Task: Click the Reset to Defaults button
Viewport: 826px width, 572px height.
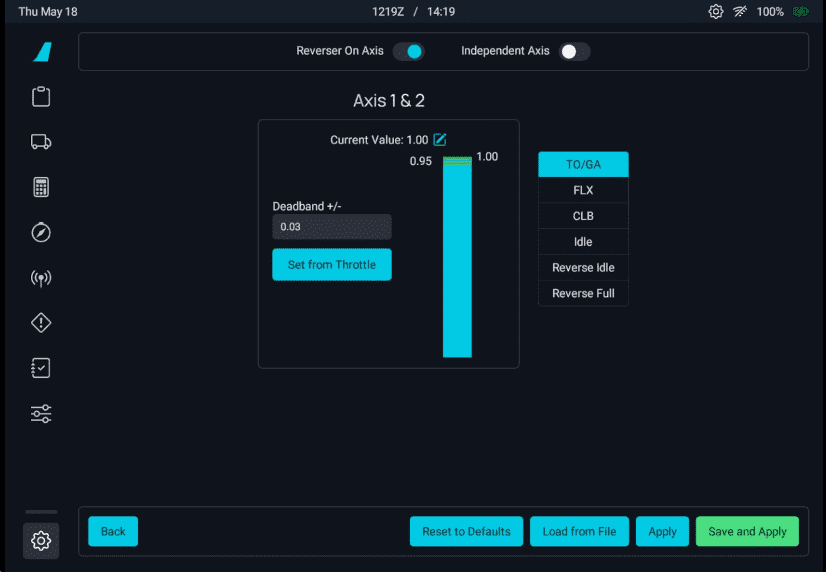Action: coord(466,531)
